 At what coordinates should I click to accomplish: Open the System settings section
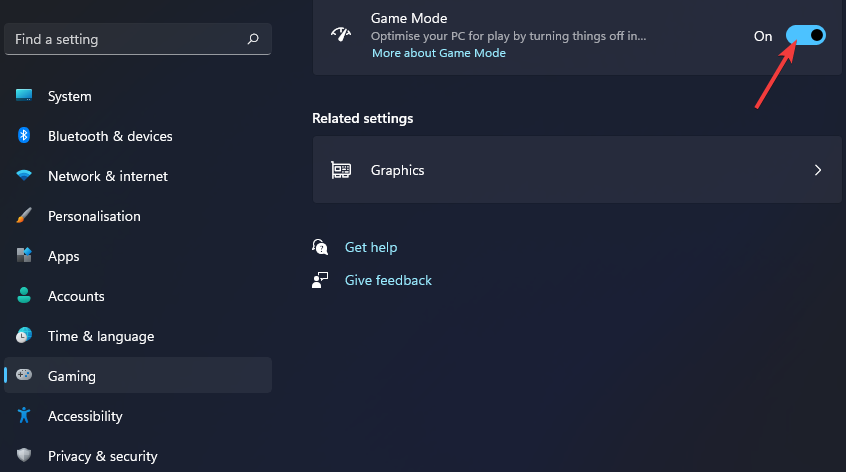coord(138,96)
